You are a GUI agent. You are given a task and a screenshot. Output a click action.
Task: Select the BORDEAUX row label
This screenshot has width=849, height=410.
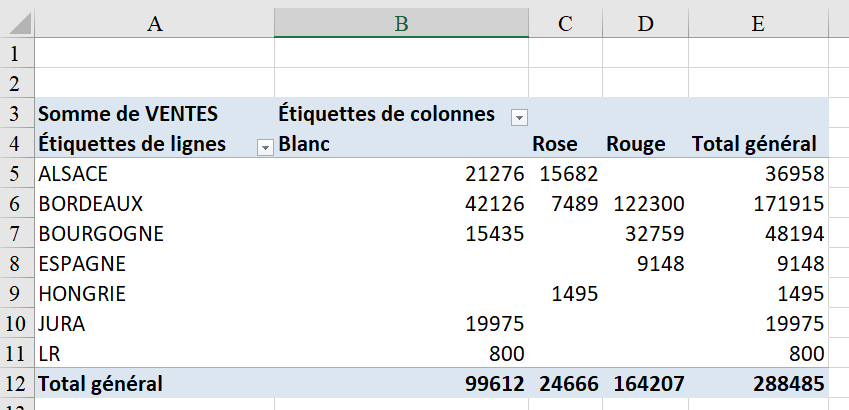[90, 204]
